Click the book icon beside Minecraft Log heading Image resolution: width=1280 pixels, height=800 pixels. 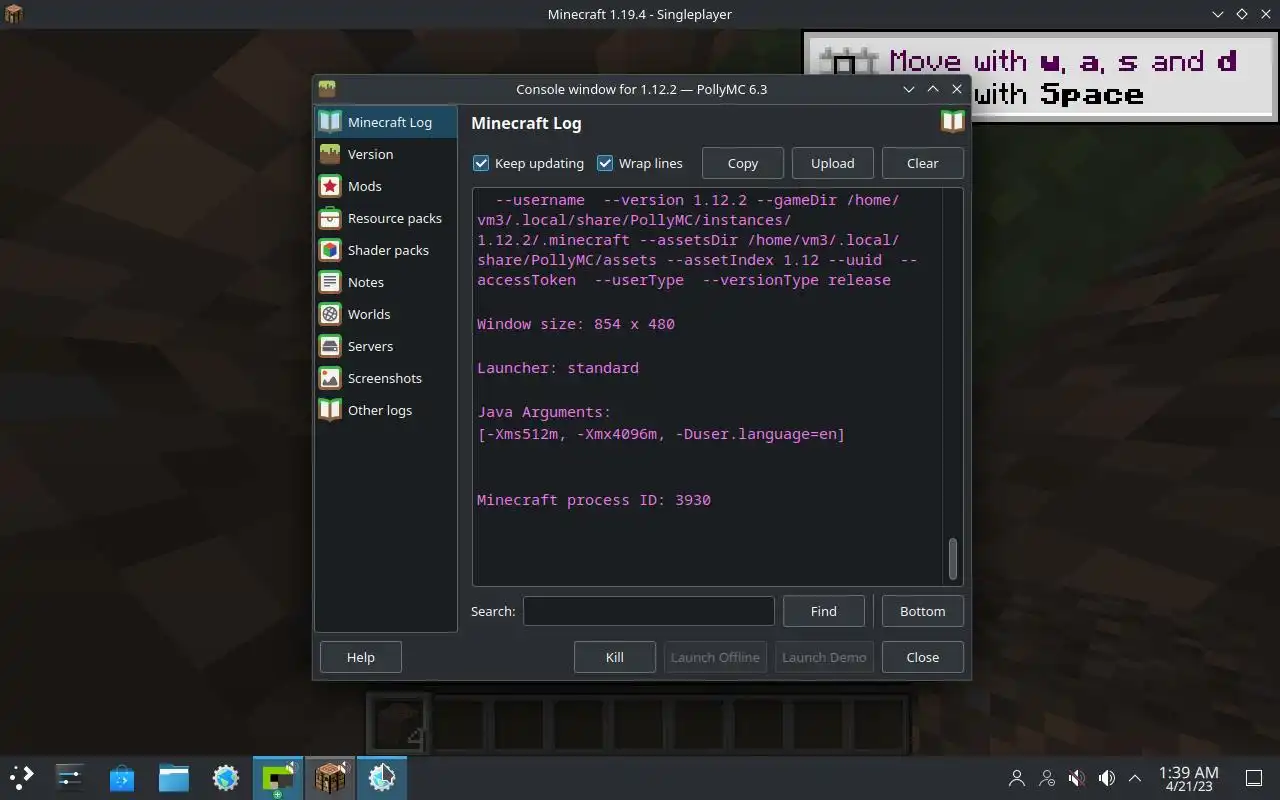coord(952,122)
